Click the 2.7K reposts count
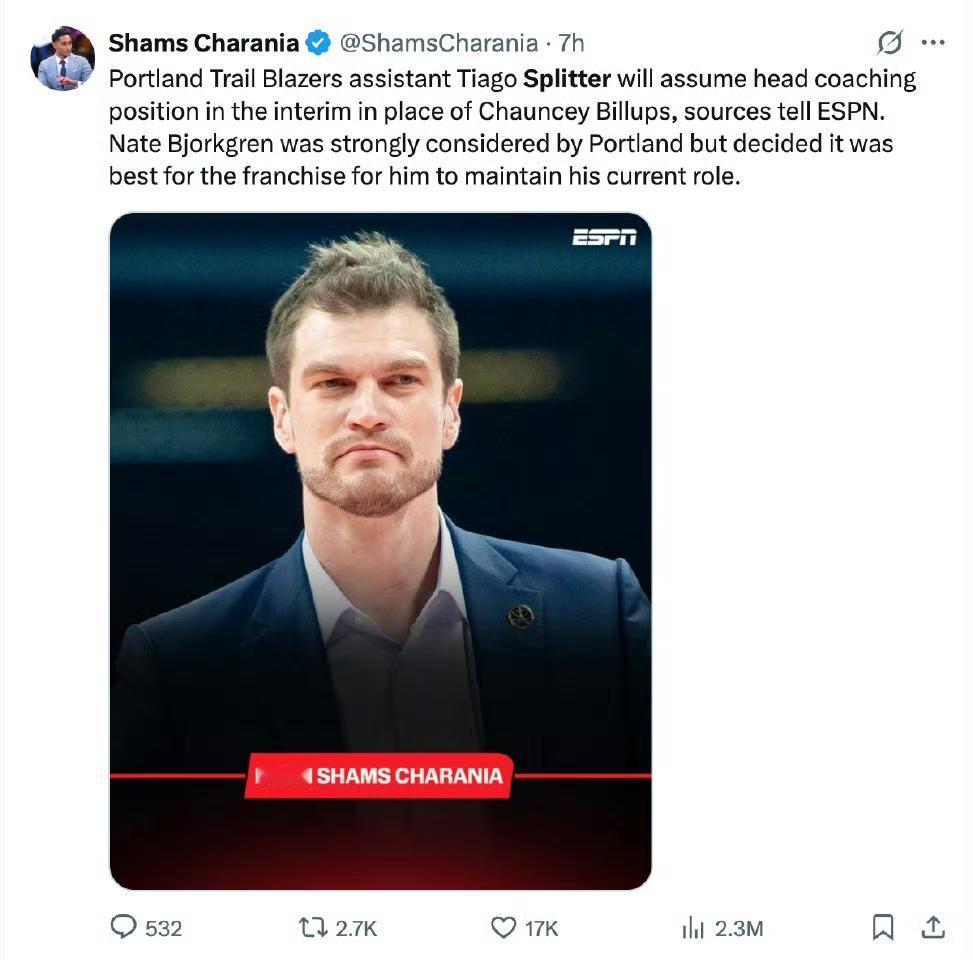This screenshot has width=973, height=960. (x=356, y=928)
